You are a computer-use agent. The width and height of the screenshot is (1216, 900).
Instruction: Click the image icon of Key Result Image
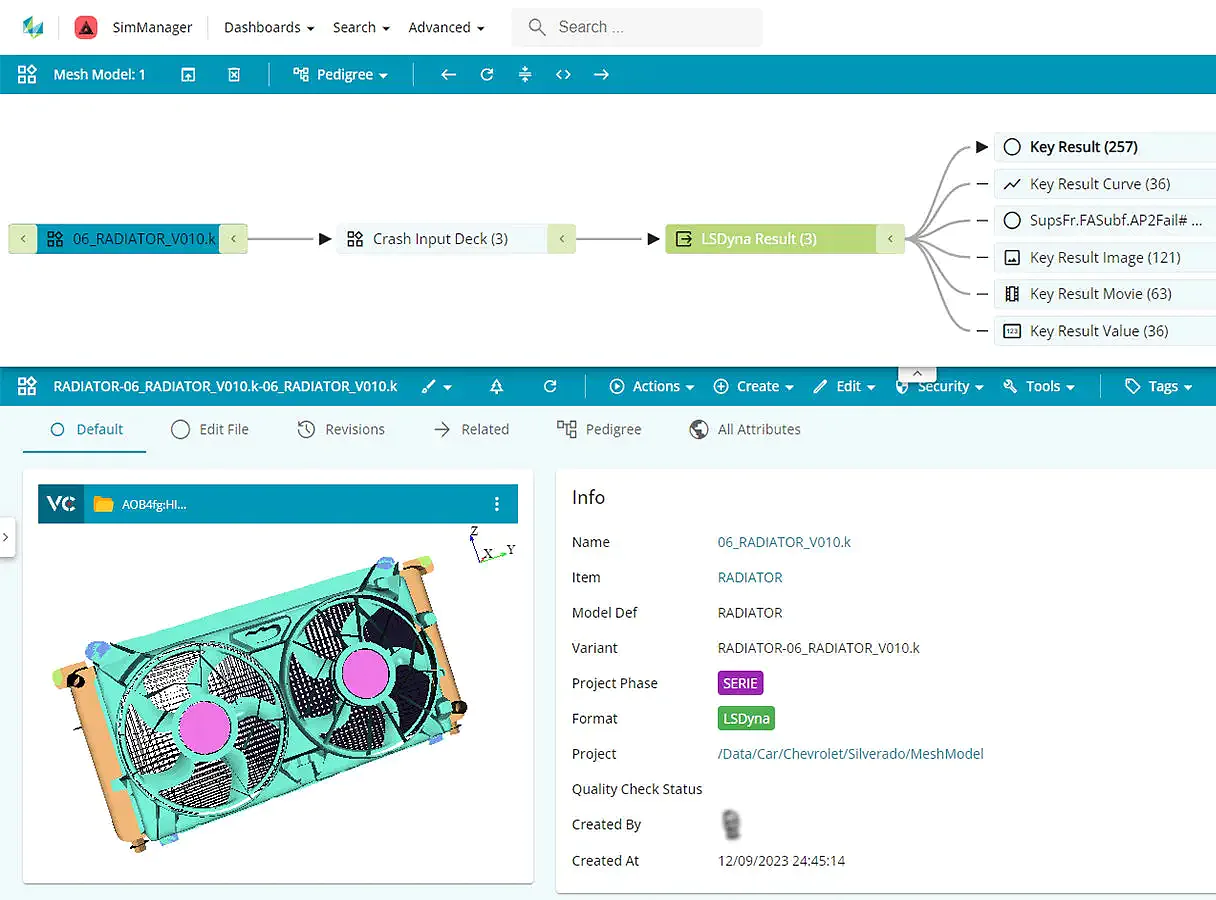coord(1012,258)
